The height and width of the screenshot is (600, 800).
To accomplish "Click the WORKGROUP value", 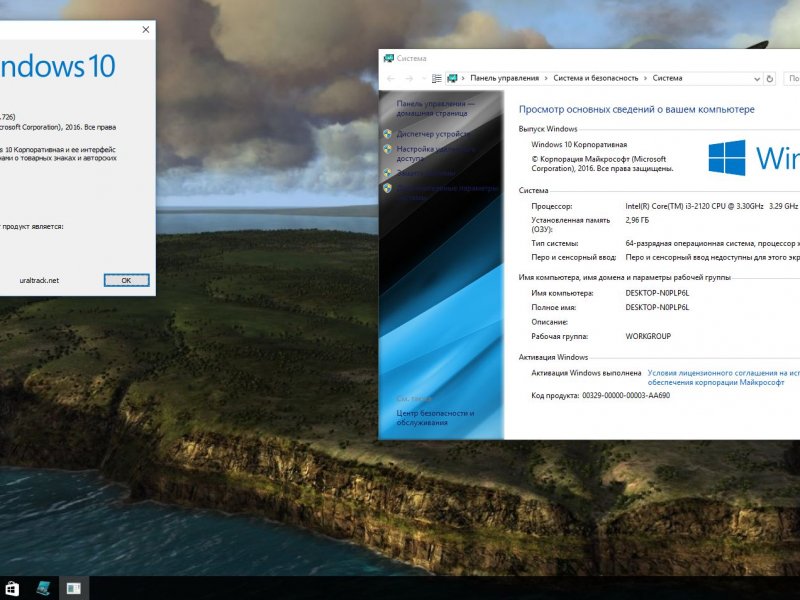I will tap(648, 336).
